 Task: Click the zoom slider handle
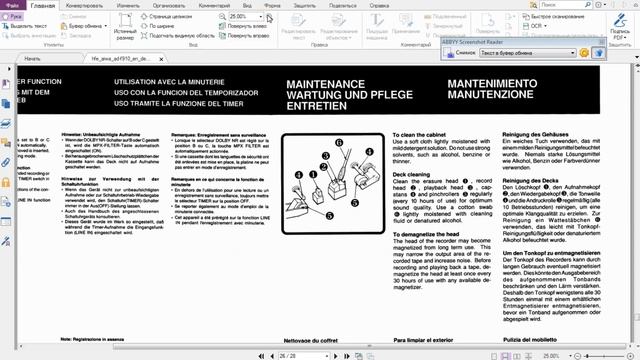click(x=587, y=356)
